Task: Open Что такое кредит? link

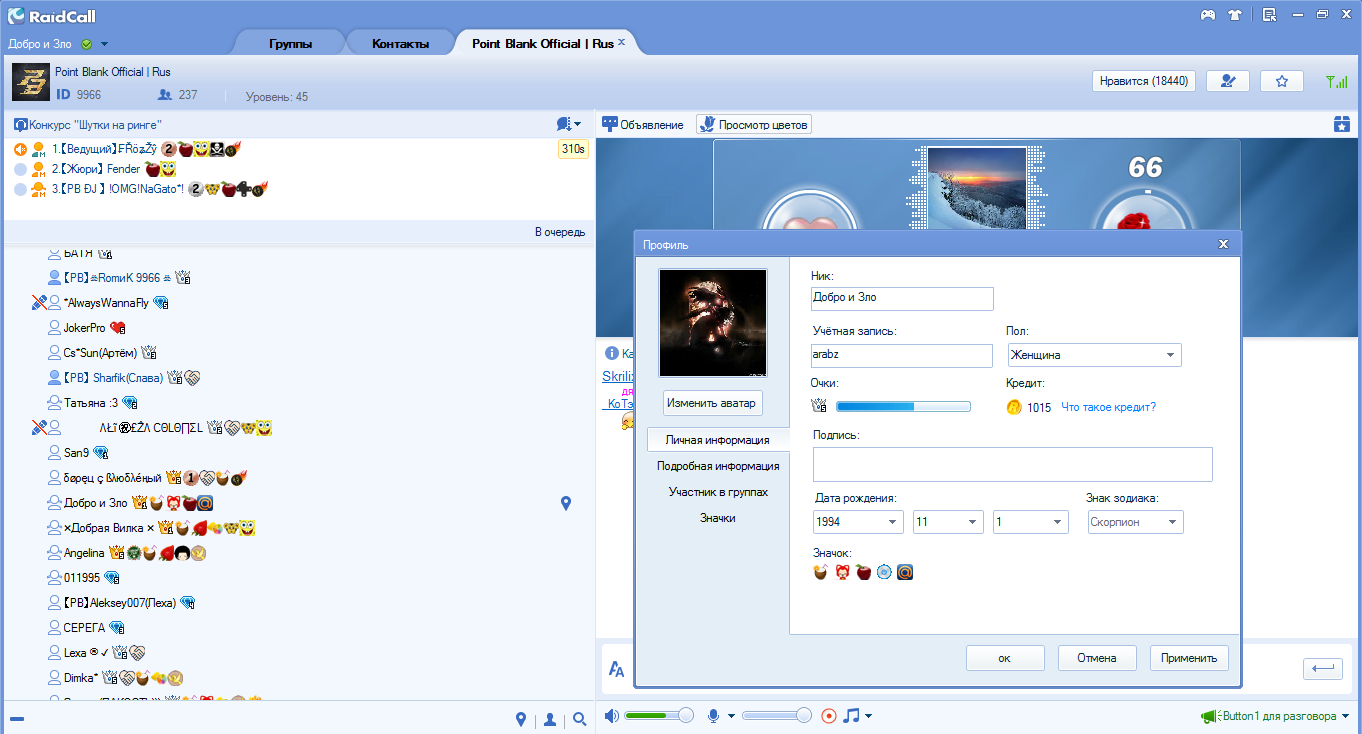Action: click(x=1108, y=407)
